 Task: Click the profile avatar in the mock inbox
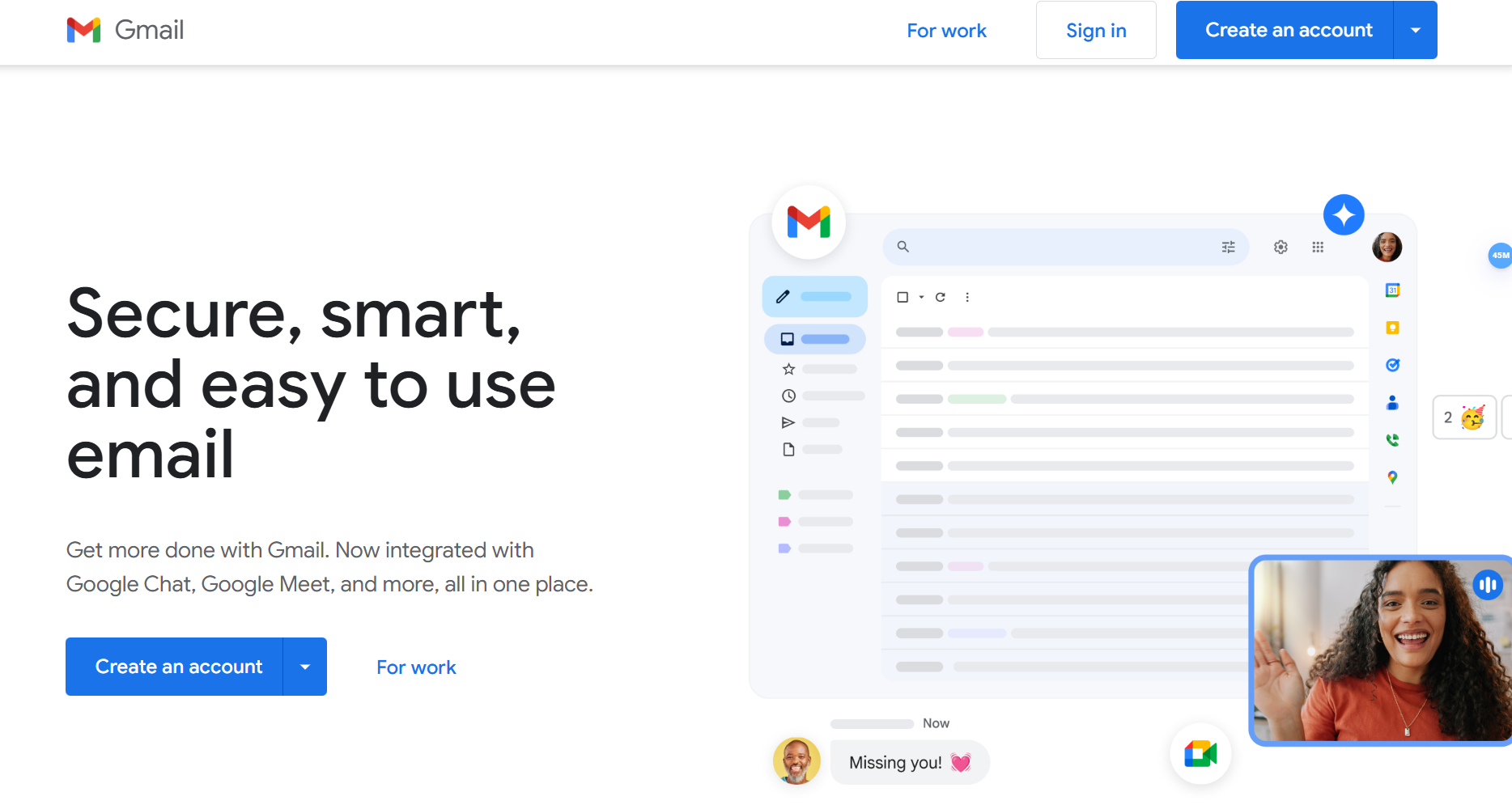click(1387, 247)
